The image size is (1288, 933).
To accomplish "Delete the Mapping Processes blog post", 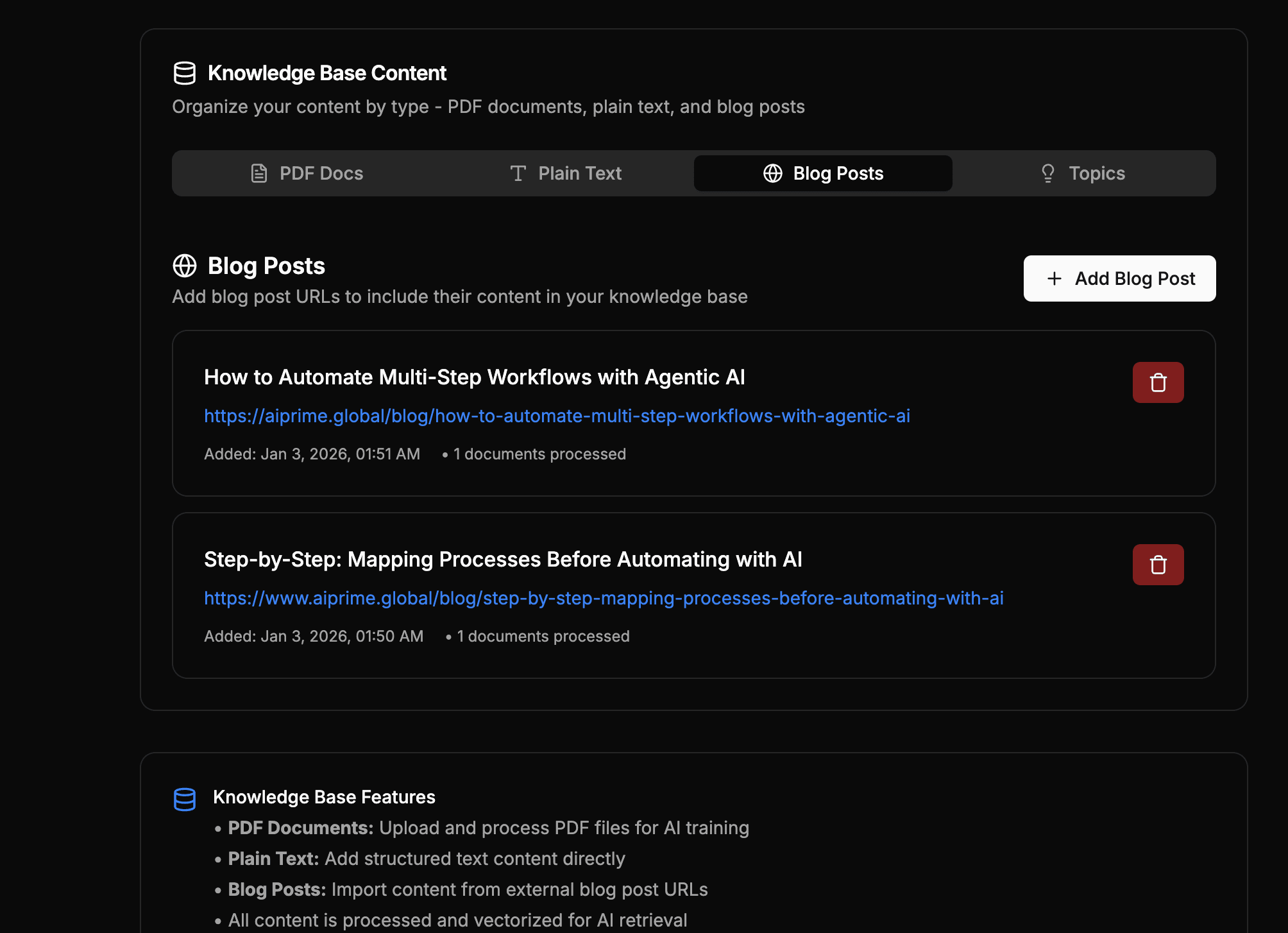I will tap(1158, 565).
